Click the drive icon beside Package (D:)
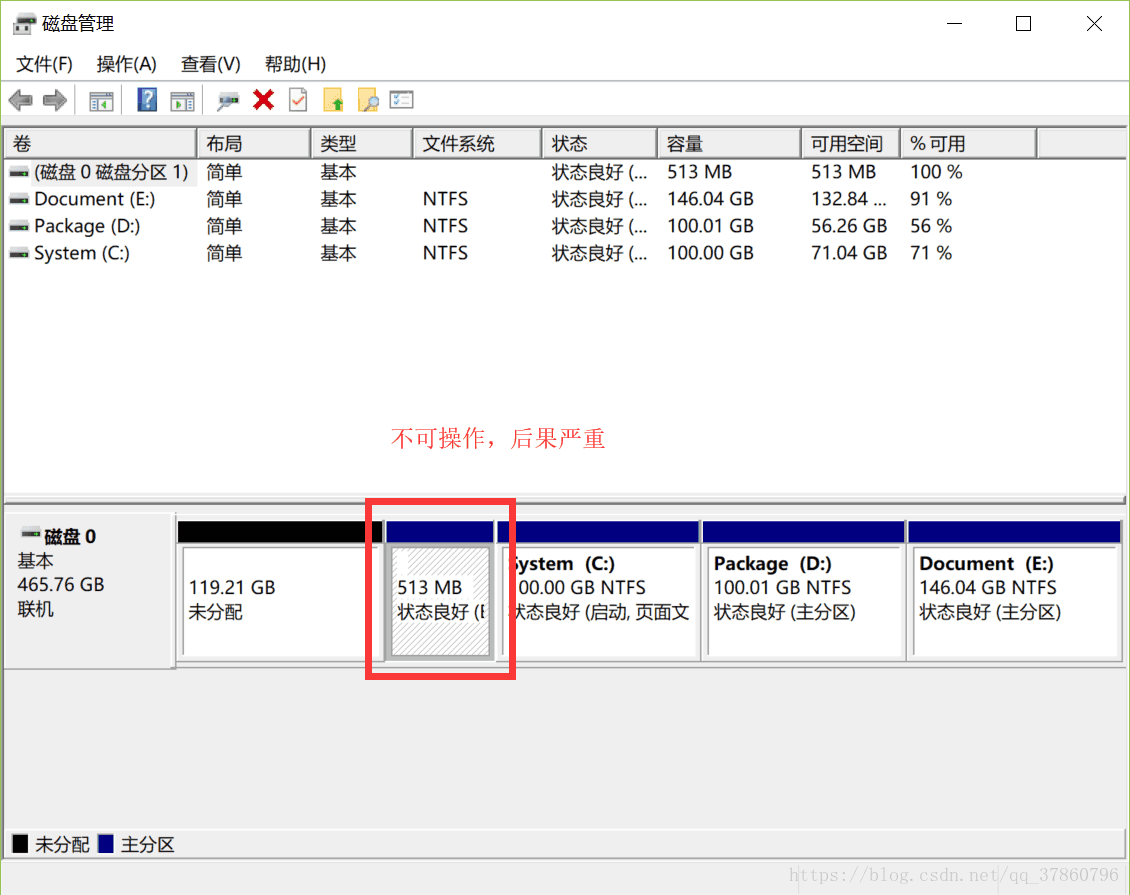Screen dimensions: 1130x895 coord(19,226)
